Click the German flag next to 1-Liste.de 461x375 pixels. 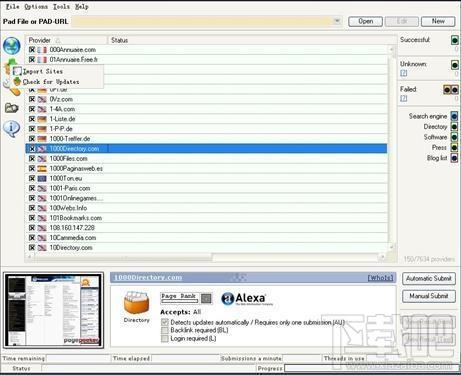click(42, 119)
